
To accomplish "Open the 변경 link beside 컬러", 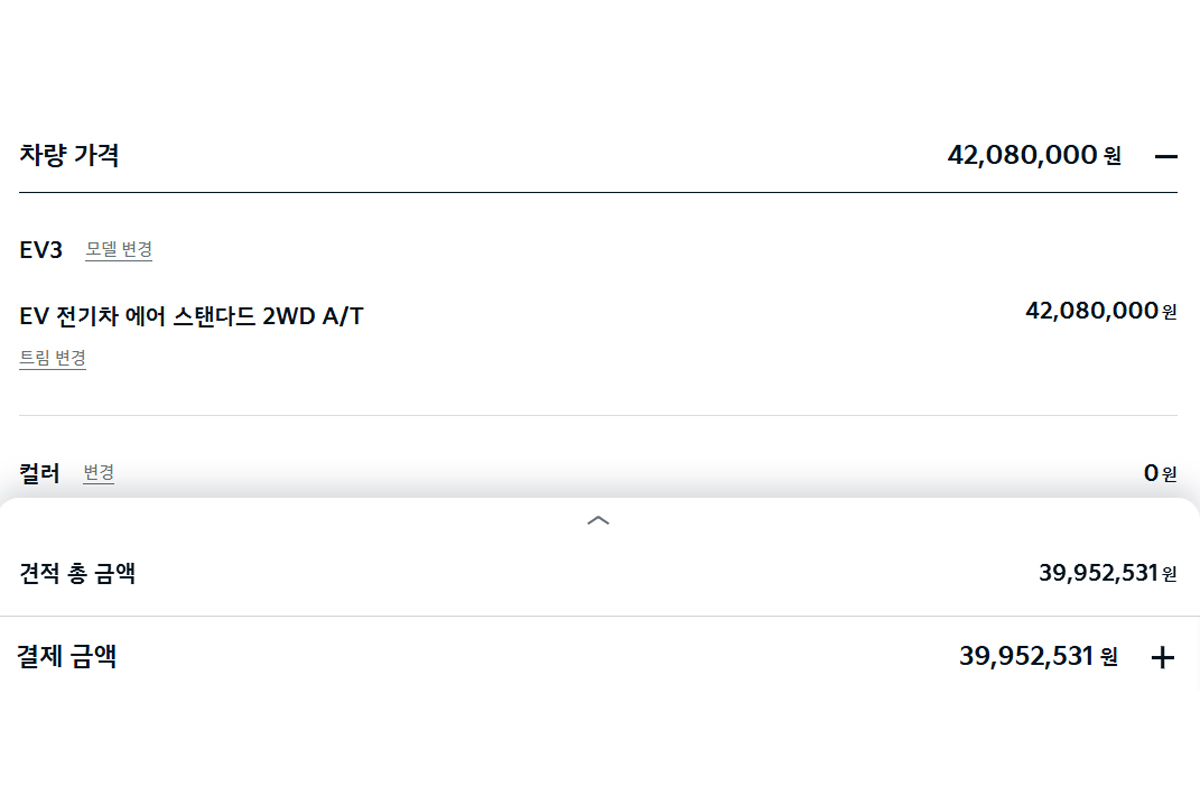I will [x=99, y=473].
